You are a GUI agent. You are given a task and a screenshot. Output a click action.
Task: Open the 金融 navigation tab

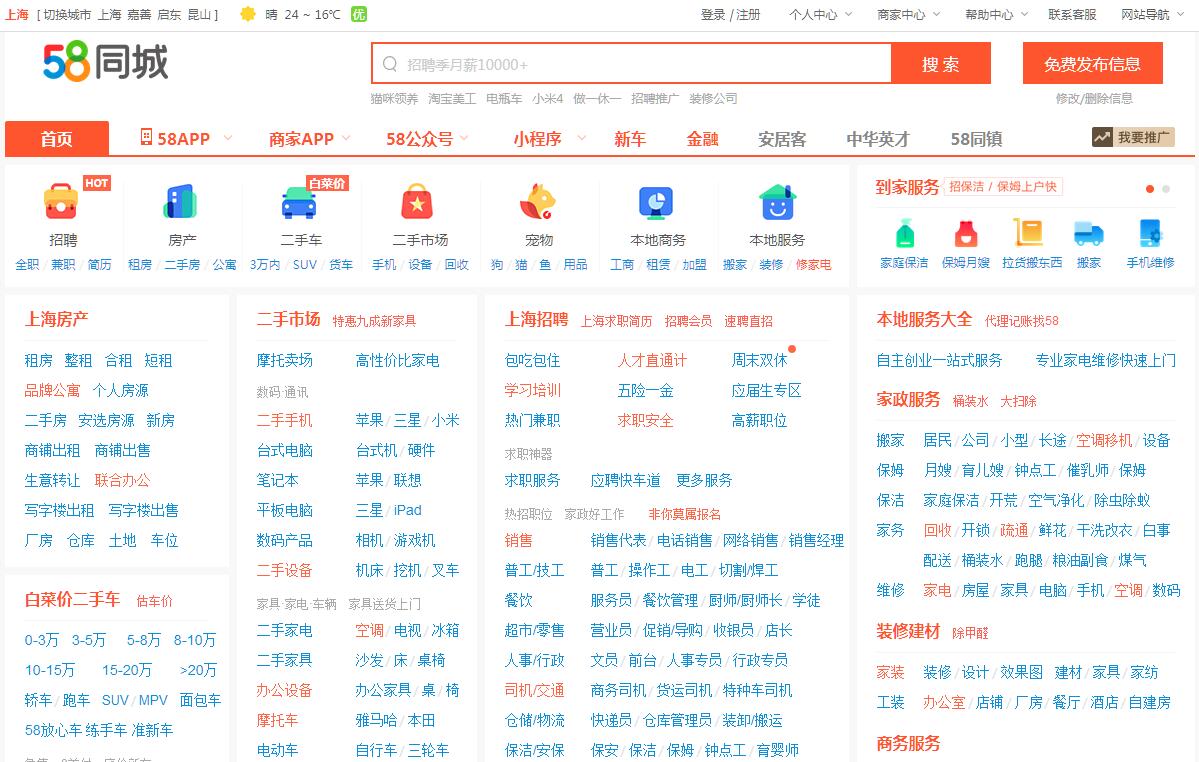pos(702,139)
